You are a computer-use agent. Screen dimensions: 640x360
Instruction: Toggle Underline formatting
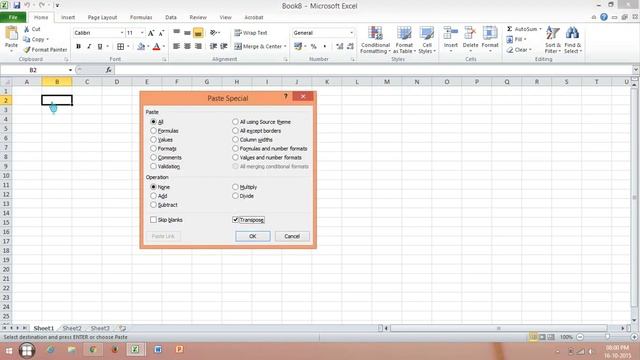(x=100, y=47)
